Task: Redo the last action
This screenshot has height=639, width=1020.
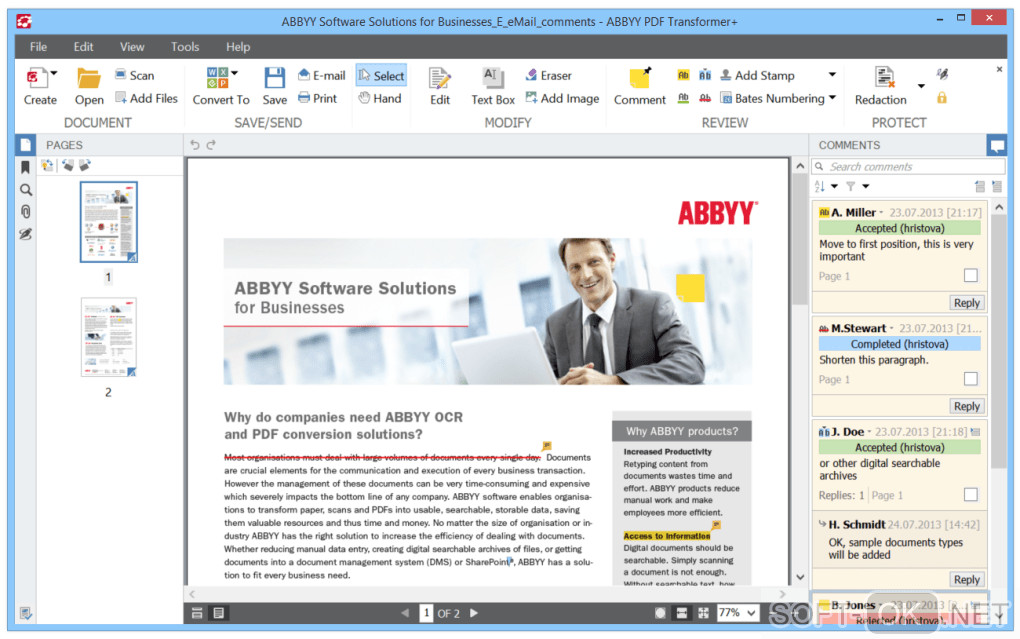Action: [x=211, y=145]
